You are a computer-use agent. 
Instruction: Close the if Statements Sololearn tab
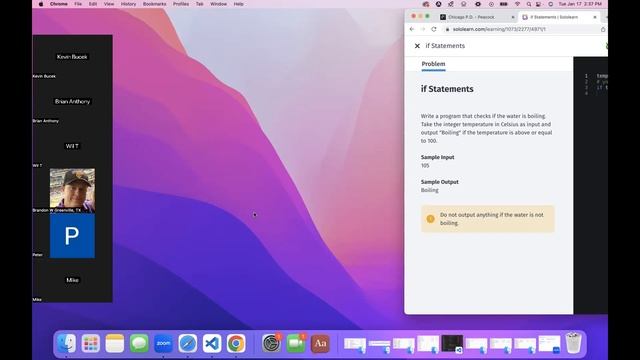coord(595,17)
